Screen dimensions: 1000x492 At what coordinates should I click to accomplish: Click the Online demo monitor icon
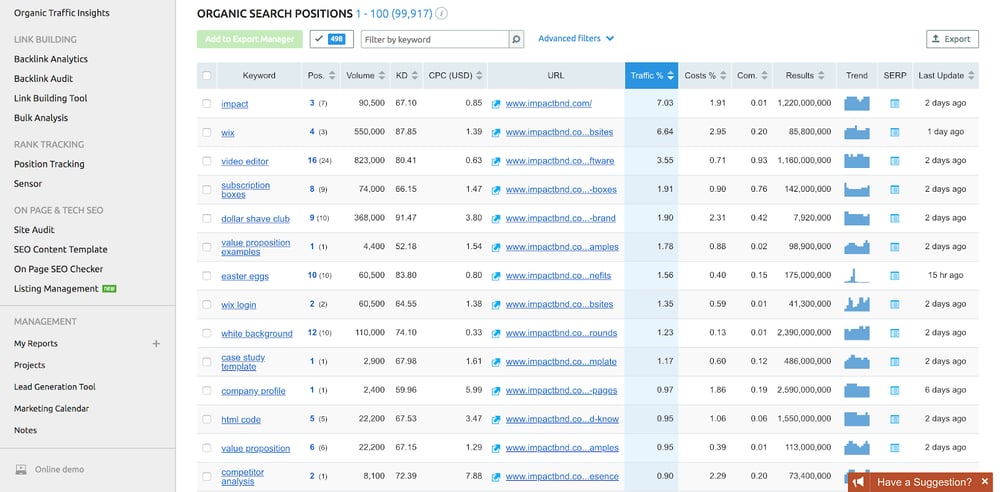(x=21, y=470)
